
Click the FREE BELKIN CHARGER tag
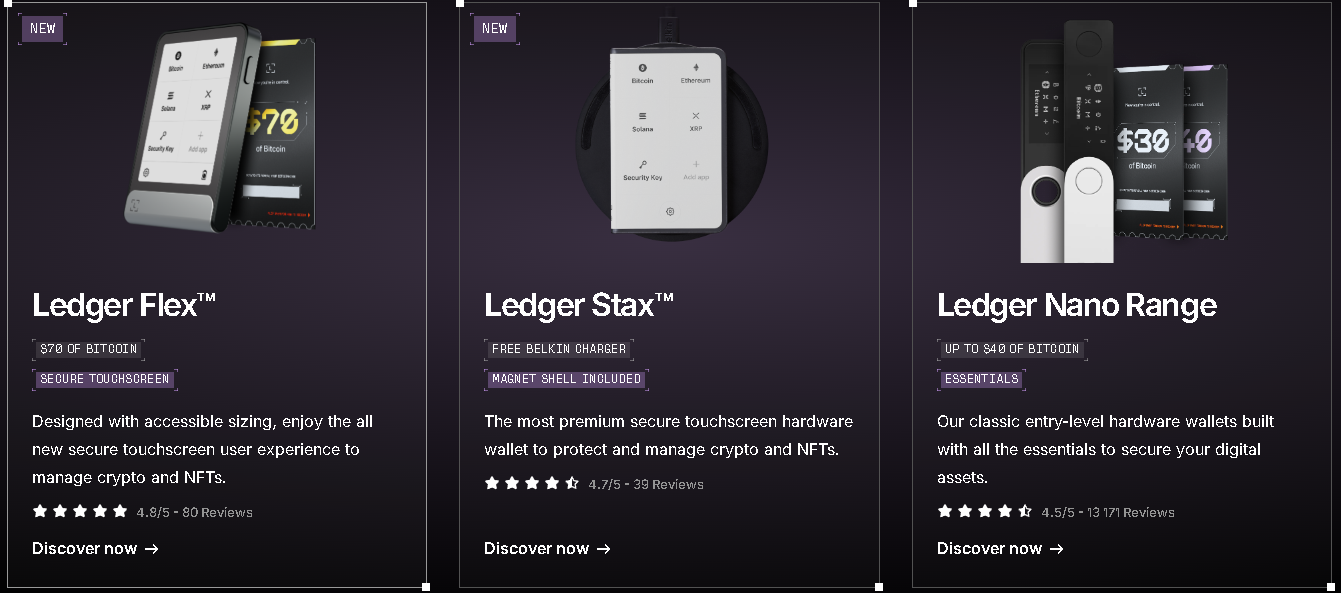click(x=559, y=349)
